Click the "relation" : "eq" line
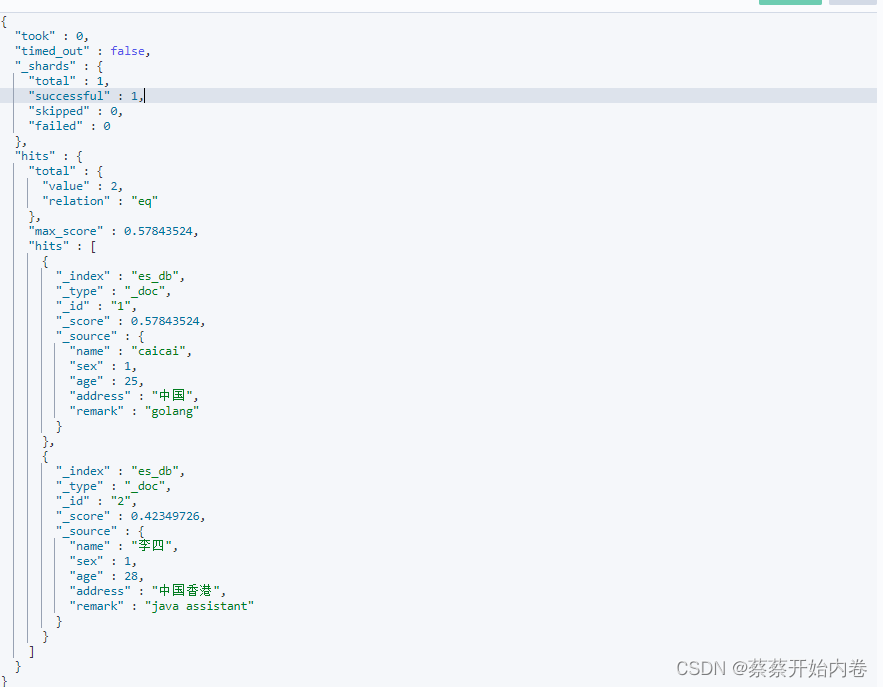Viewport: 883px width, 687px height. click(100, 201)
